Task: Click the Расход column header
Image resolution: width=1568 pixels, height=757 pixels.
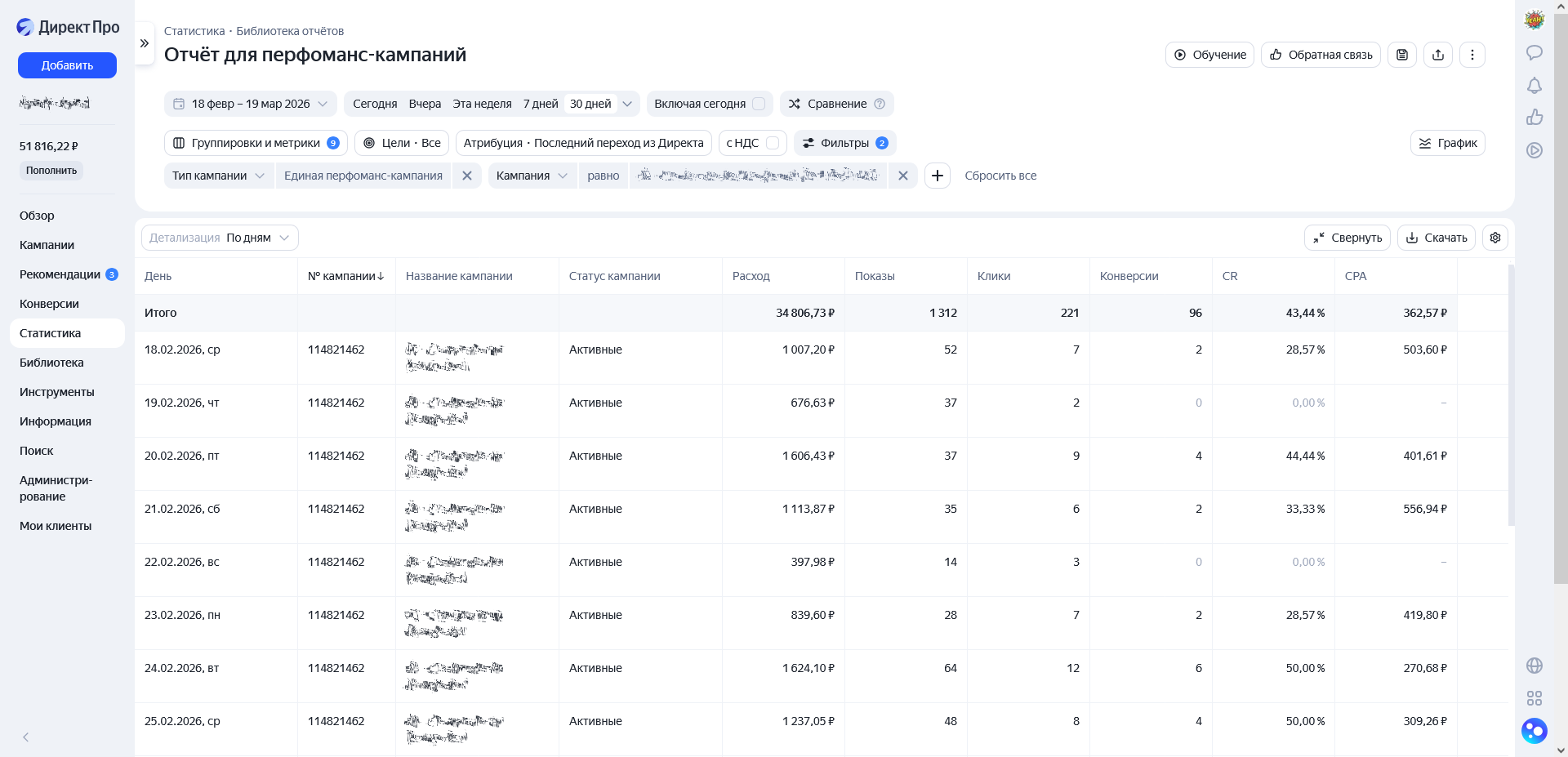Action: pos(751,276)
